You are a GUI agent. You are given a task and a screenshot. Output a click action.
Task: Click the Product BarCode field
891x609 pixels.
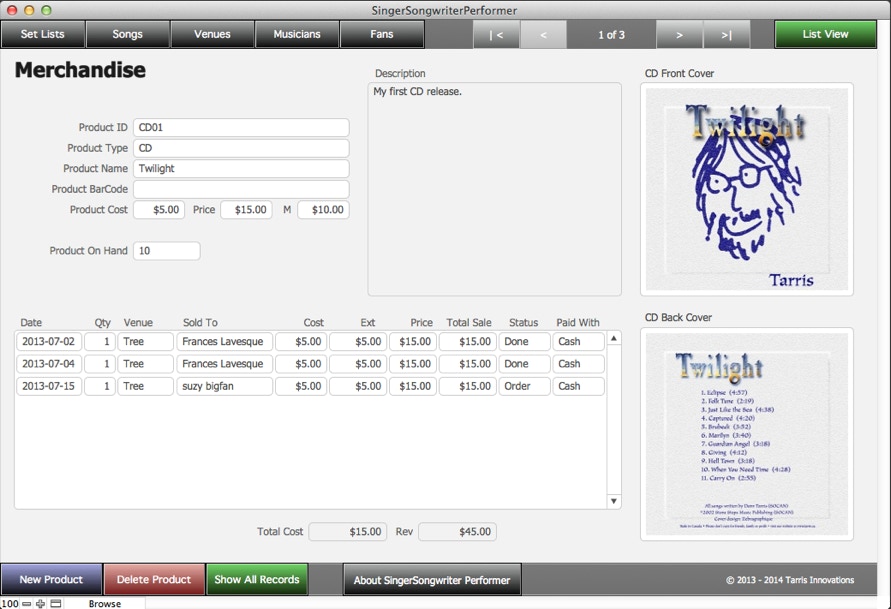pos(241,189)
